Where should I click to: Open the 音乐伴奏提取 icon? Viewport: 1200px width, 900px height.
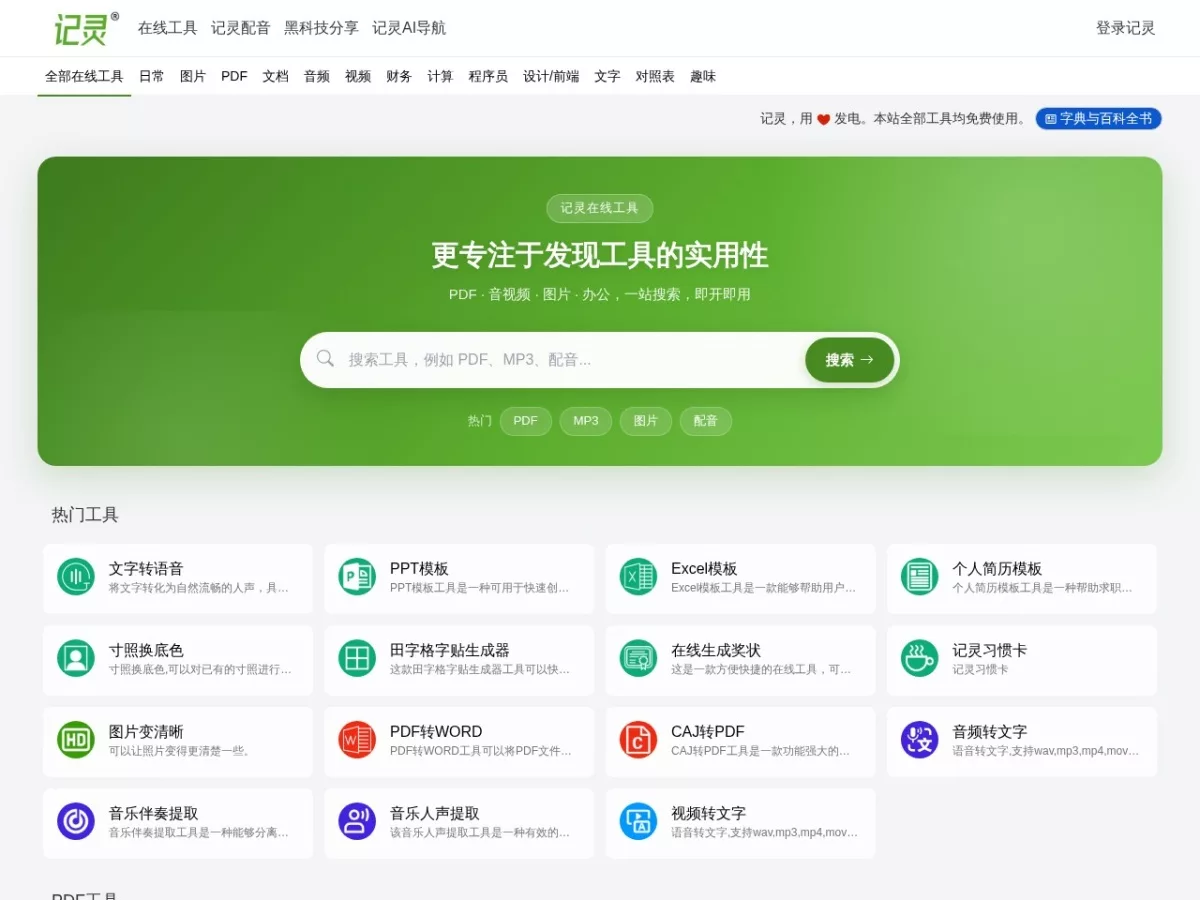pos(76,821)
